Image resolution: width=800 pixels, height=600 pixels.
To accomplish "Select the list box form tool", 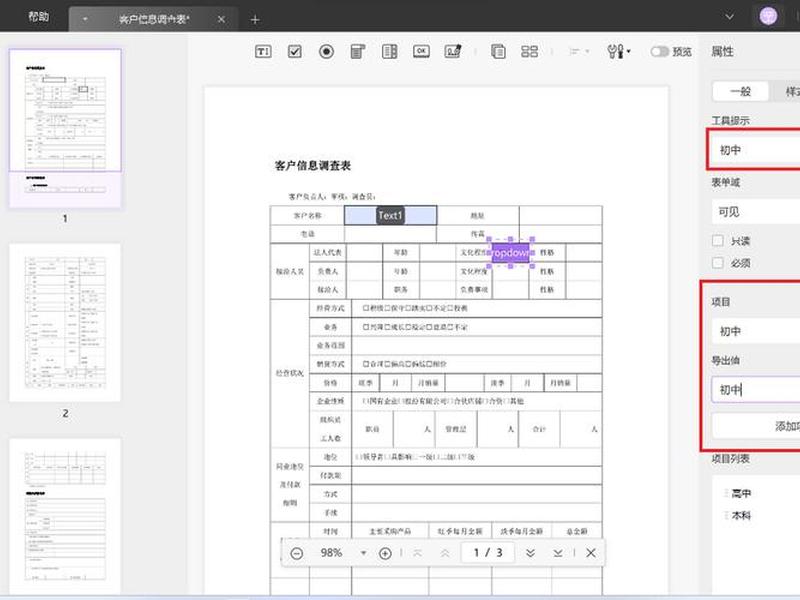I will point(389,52).
